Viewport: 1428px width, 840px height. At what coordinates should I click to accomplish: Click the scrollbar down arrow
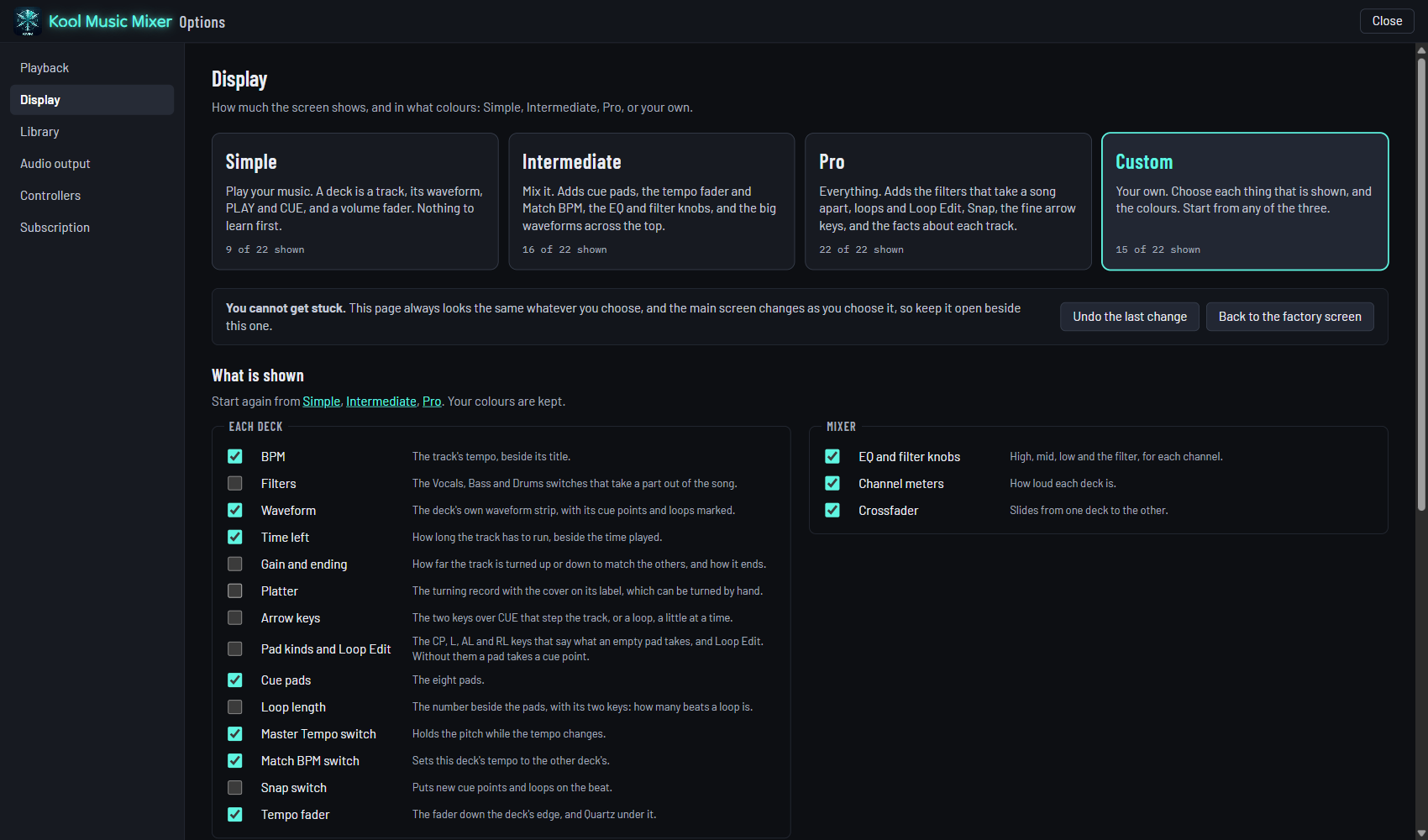[1421, 833]
